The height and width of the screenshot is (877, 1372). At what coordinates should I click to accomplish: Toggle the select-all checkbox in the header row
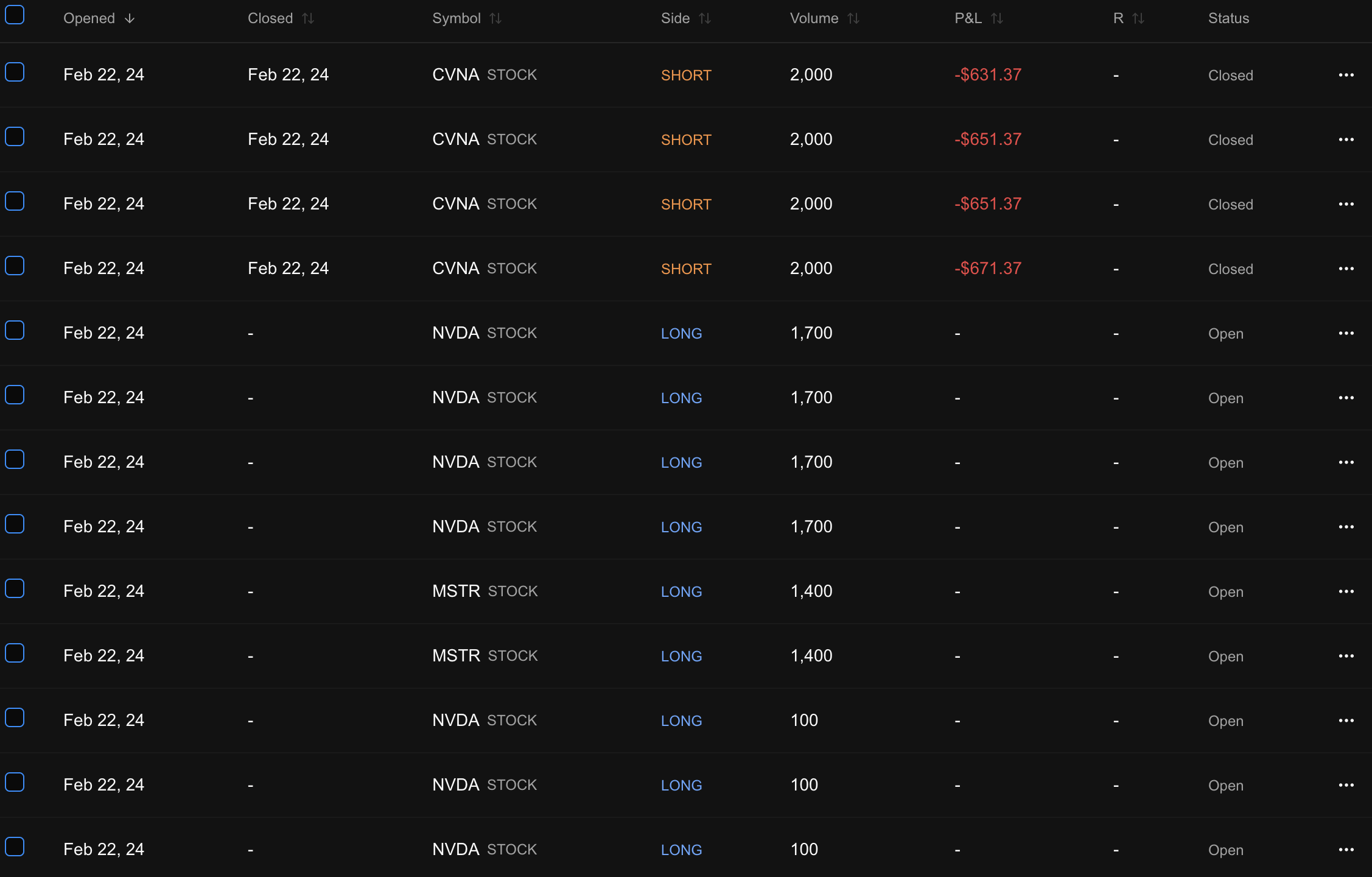click(x=15, y=15)
